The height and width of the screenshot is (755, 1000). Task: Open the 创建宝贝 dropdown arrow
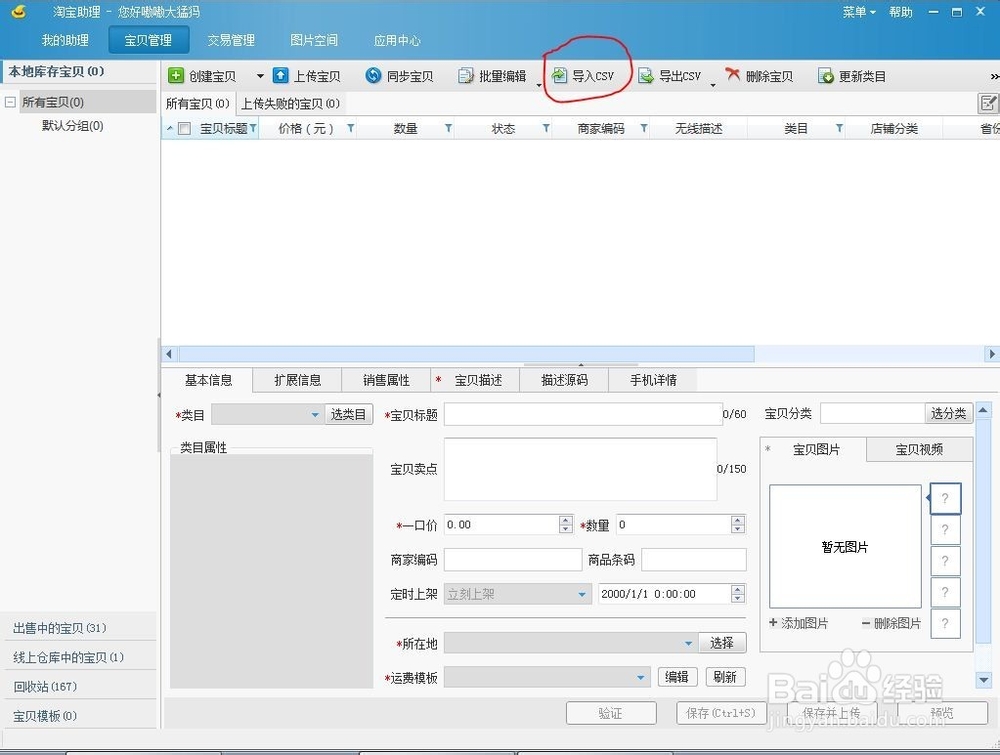point(260,76)
